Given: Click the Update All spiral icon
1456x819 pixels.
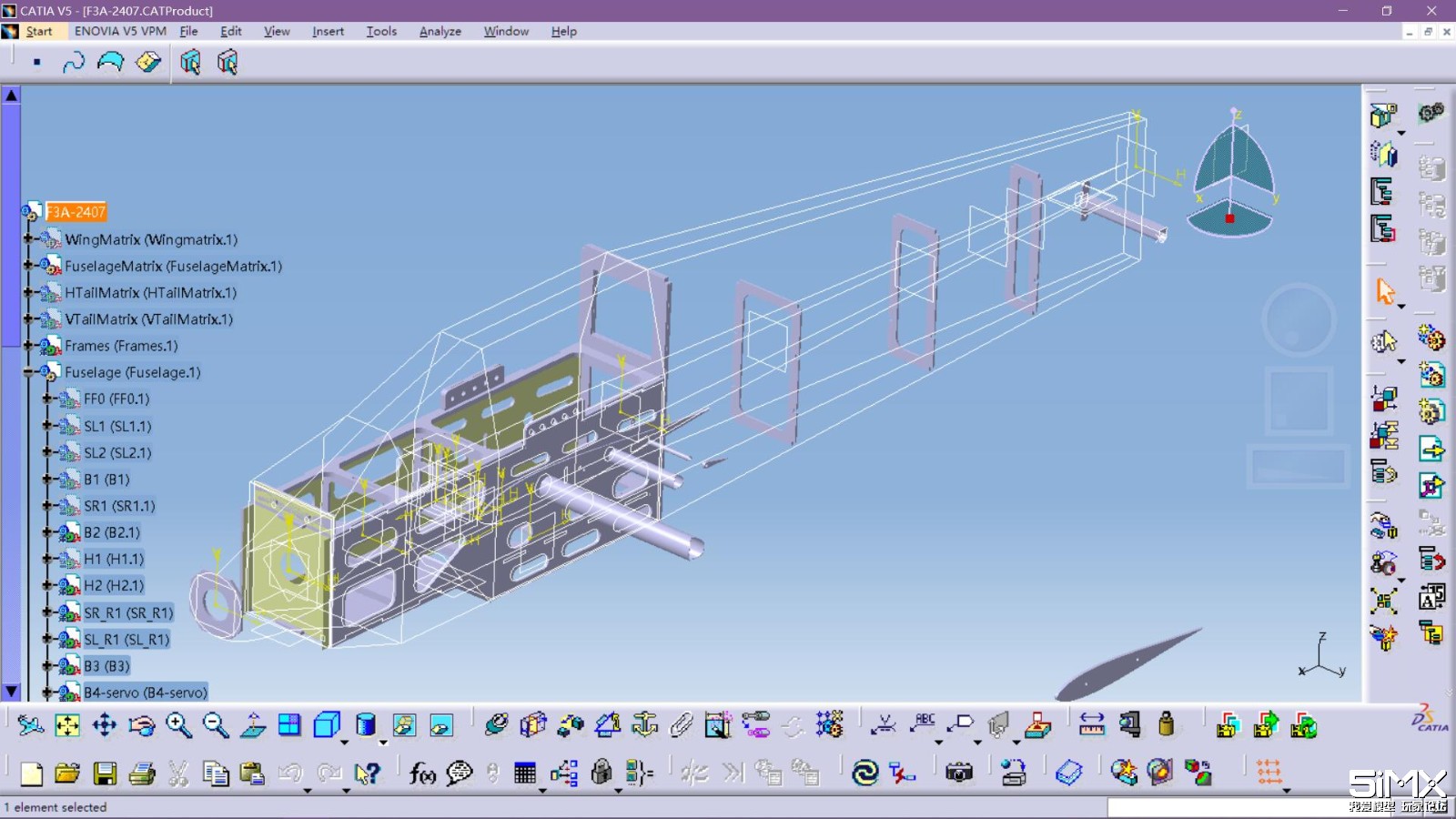Looking at the screenshot, I should tap(864, 773).
